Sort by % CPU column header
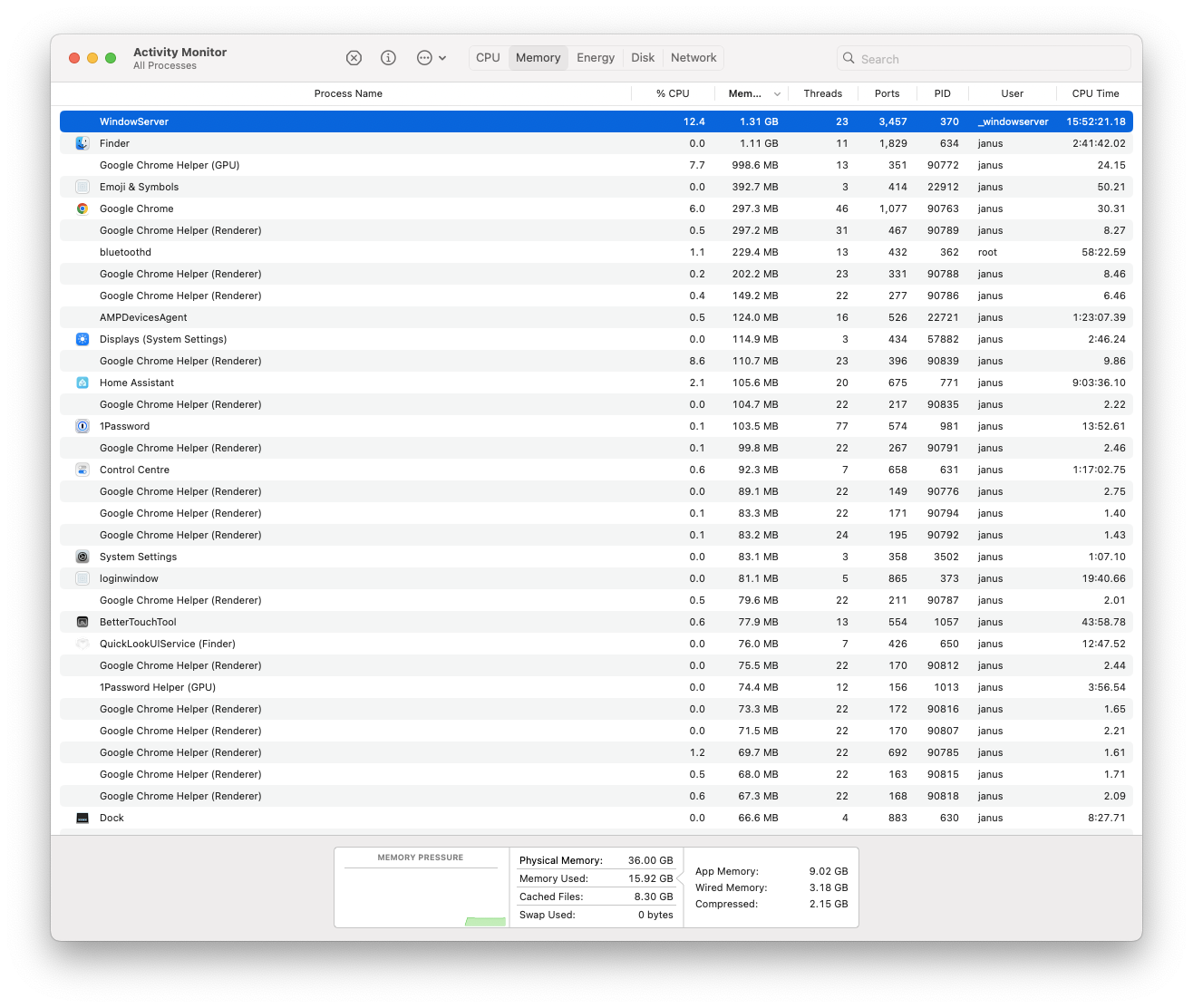Screen dimensions: 1193x1008 [x=673, y=94]
